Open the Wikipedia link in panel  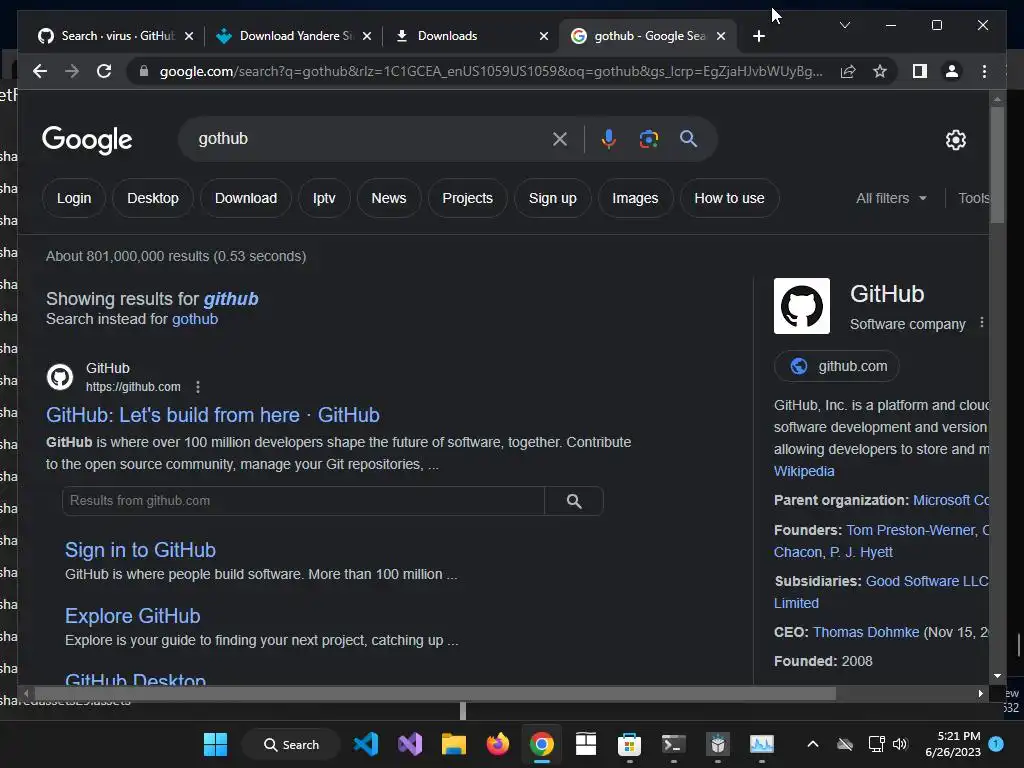point(804,471)
